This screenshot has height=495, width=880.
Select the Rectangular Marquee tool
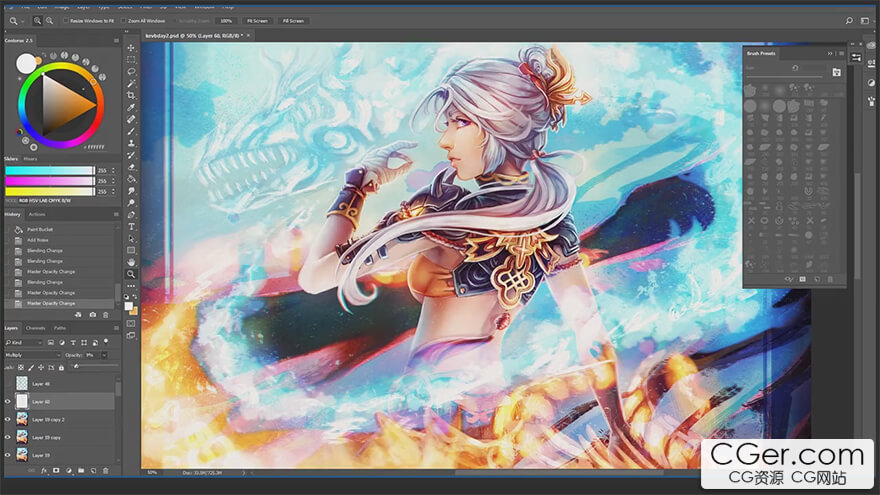(x=131, y=59)
